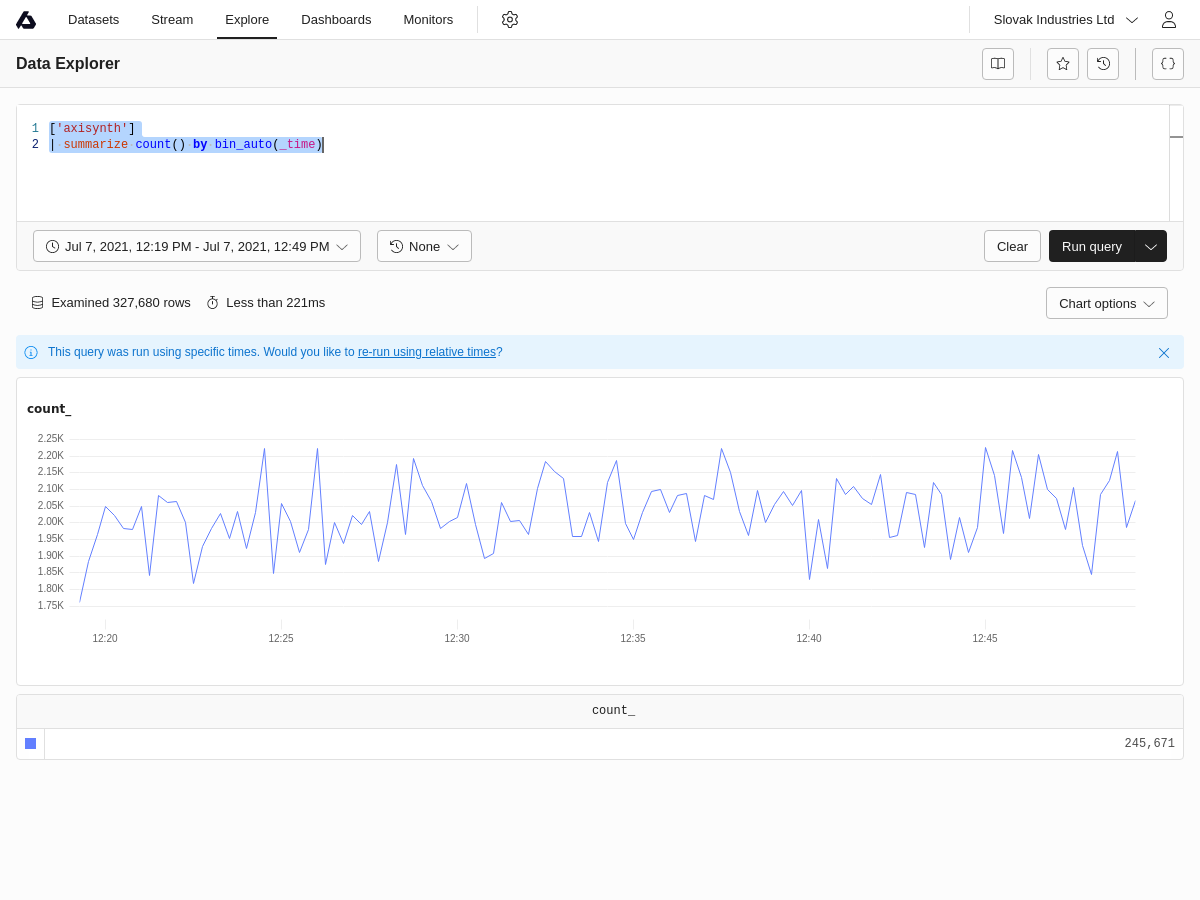Open query history clock icon

(1103, 64)
